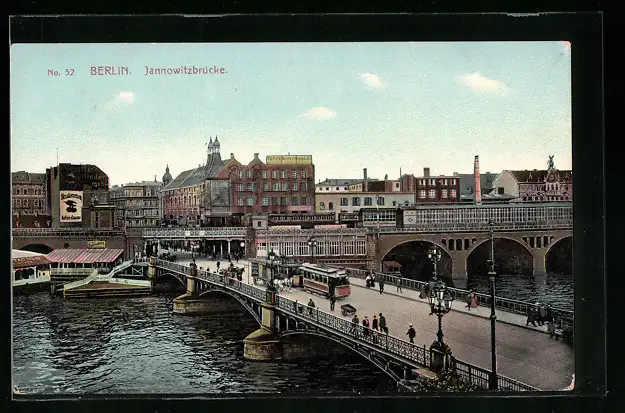Viewport: 625px width, 413px height.
Task: Click the red striped awning roof
Action: click(x=84, y=257)
